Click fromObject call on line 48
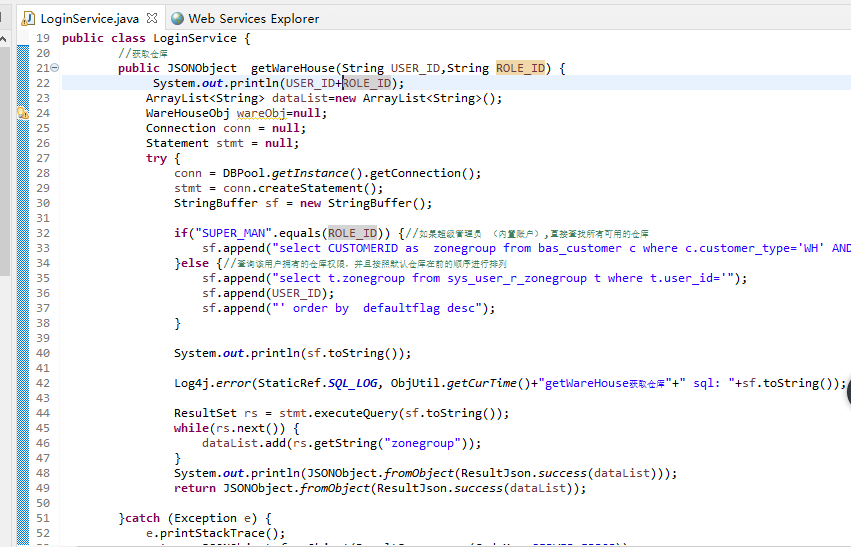This screenshot has height=547, width=851. point(418,473)
